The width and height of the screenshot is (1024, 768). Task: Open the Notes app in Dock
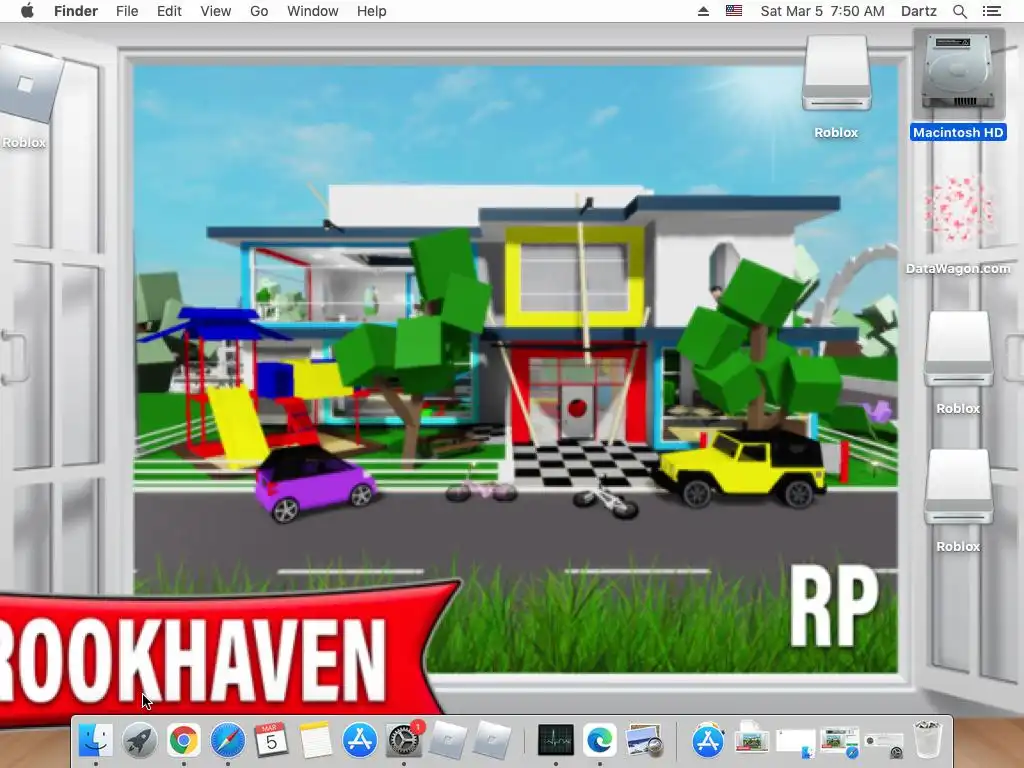(x=315, y=741)
